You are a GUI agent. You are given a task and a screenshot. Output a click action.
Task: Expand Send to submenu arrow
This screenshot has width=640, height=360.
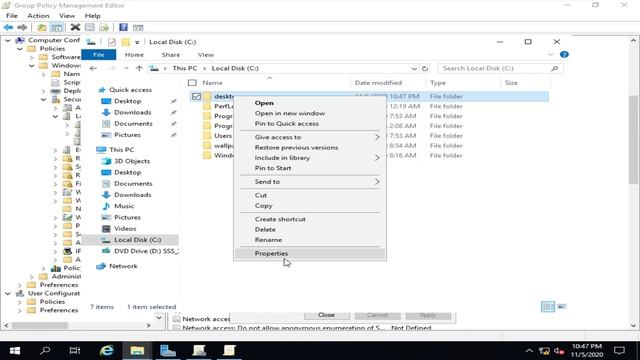point(377,182)
